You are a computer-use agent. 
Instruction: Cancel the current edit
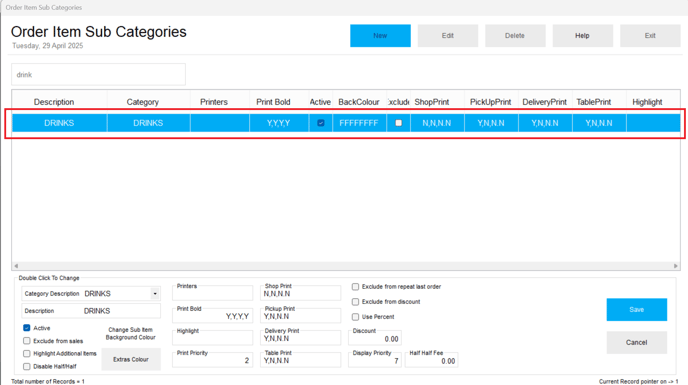(x=637, y=342)
